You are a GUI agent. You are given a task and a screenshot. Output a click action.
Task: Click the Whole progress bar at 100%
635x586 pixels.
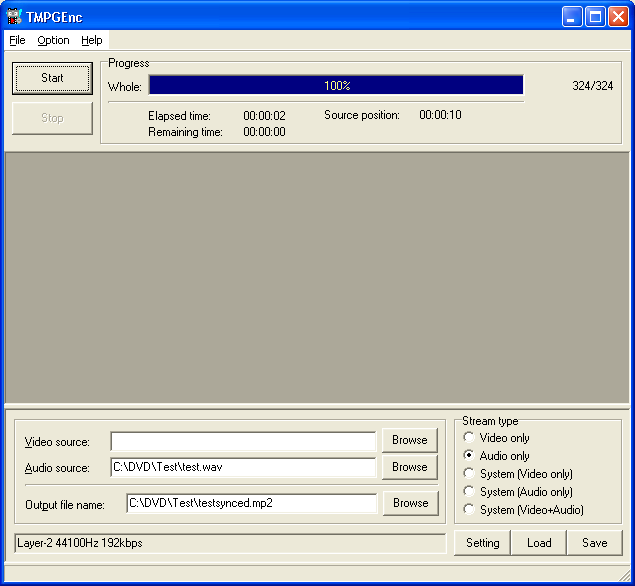pyautogui.click(x=336, y=86)
